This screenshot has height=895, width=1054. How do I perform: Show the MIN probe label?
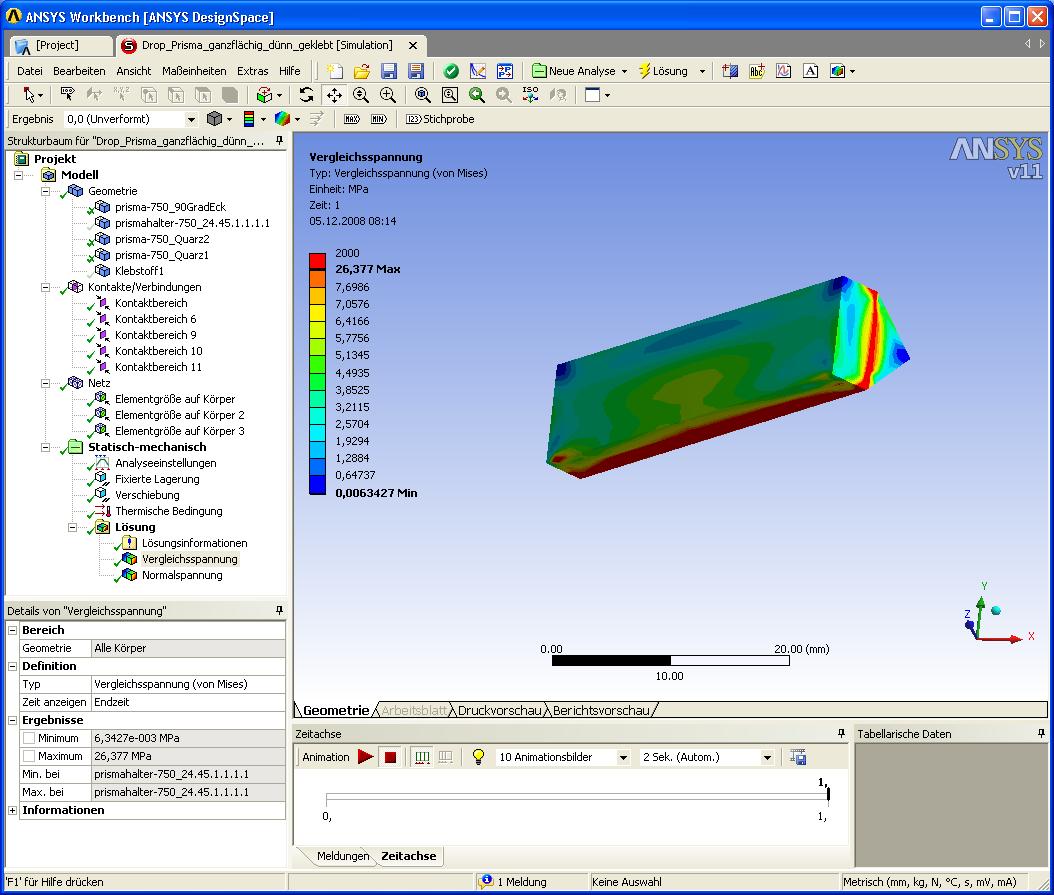(x=379, y=119)
